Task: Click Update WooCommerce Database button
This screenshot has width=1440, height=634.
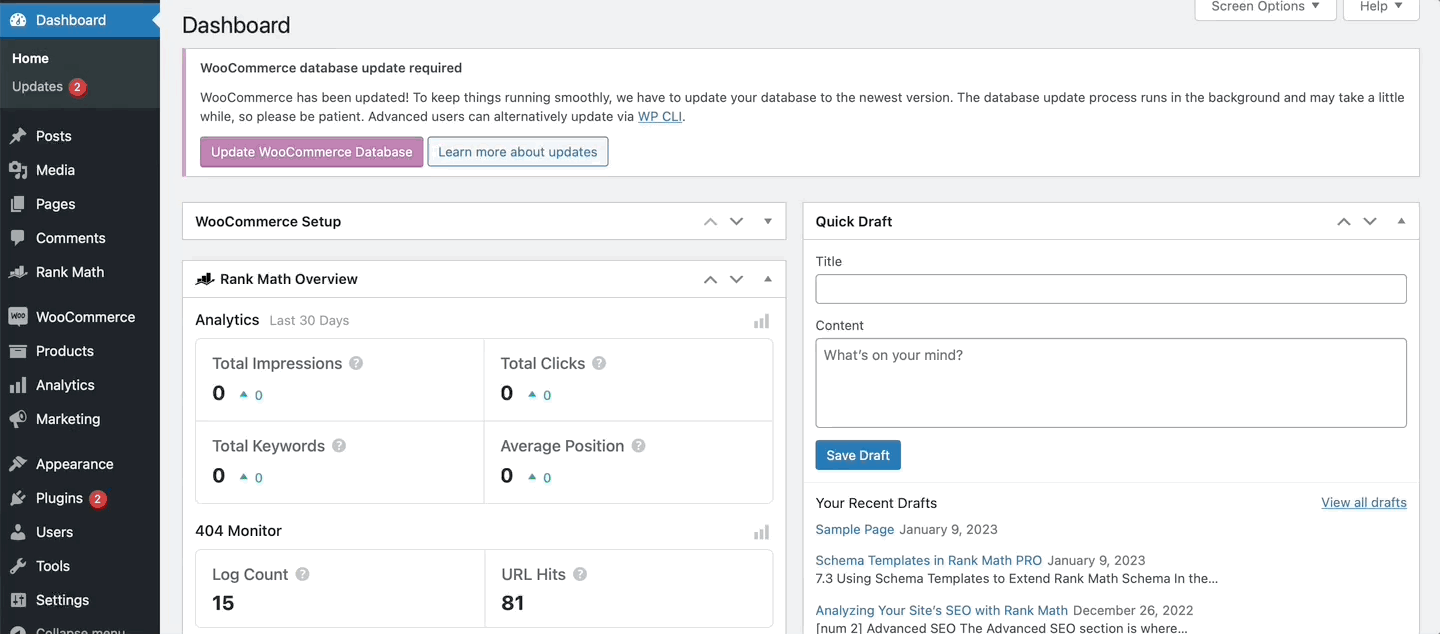Action: (x=311, y=152)
